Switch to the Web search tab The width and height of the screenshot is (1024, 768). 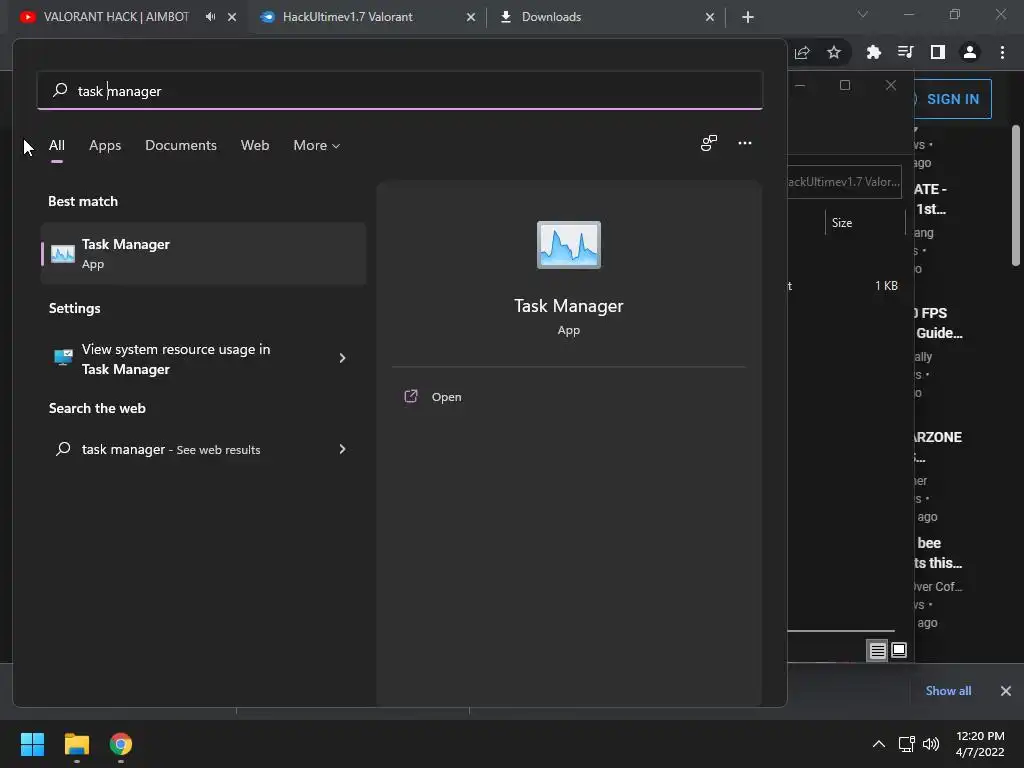(x=255, y=145)
